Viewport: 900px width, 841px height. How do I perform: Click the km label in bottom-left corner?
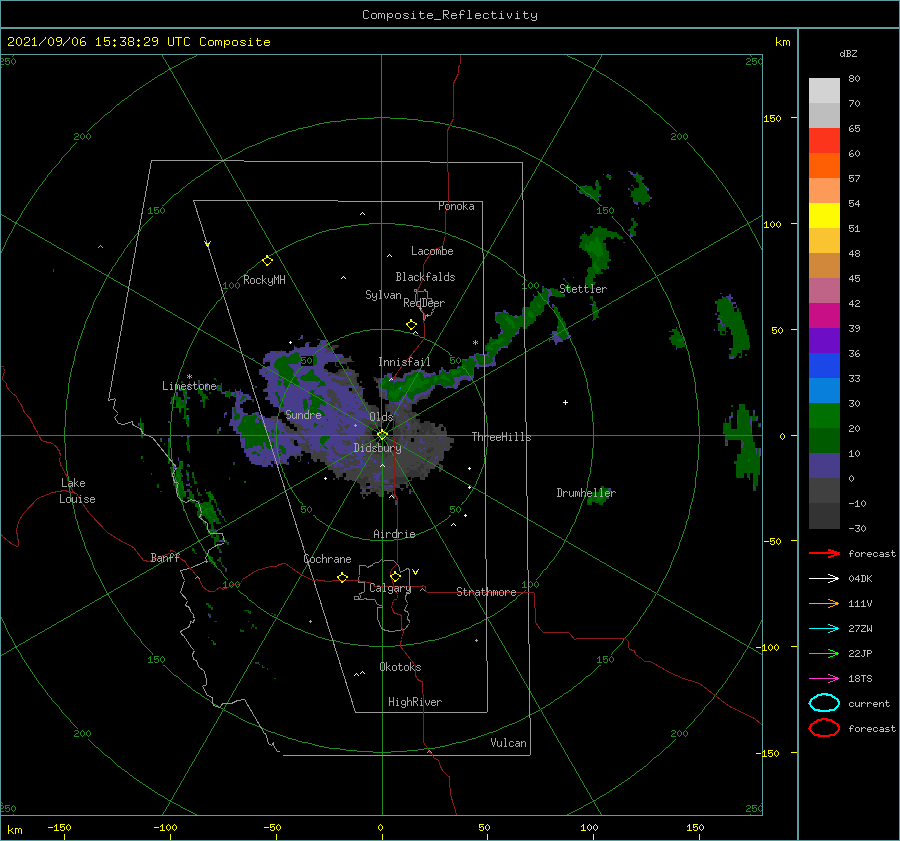(15, 830)
